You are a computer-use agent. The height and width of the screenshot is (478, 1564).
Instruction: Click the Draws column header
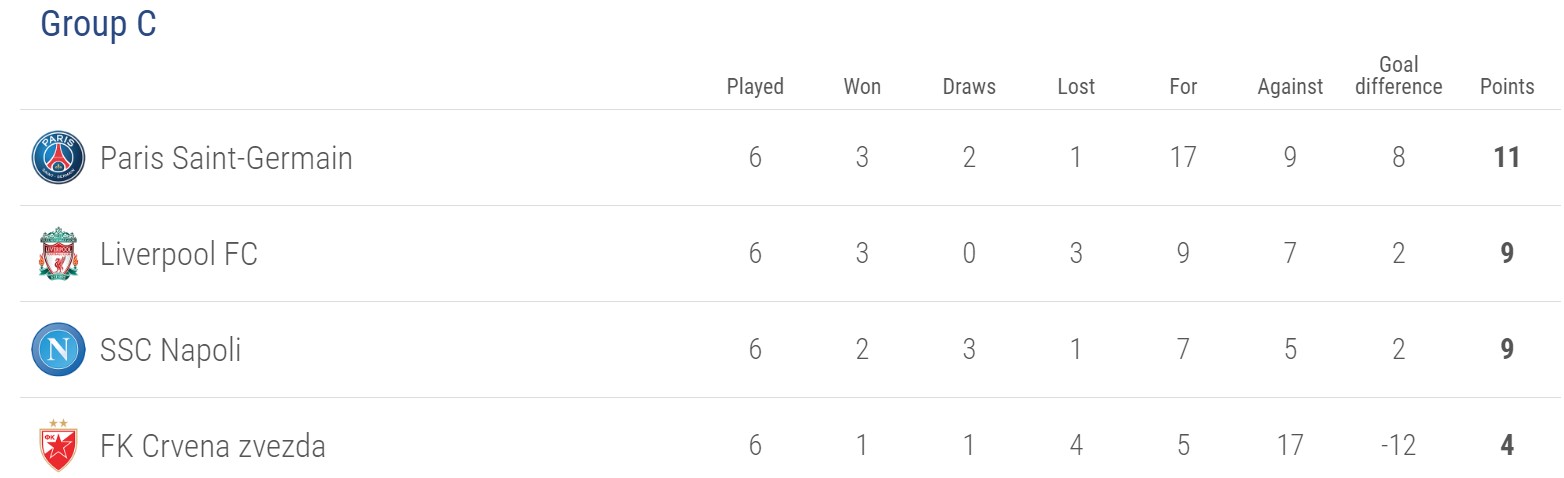click(969, 87)
